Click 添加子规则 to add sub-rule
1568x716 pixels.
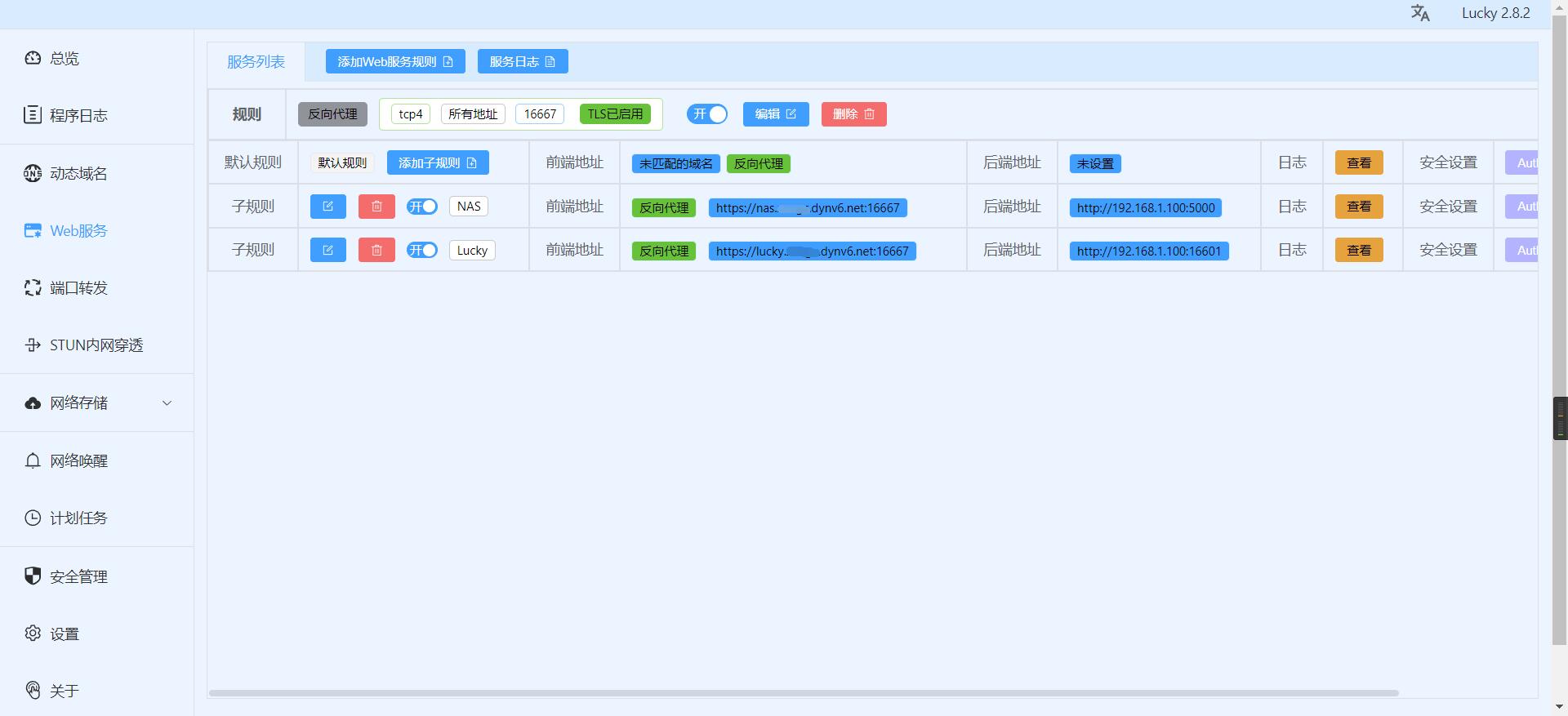point(438,162)
